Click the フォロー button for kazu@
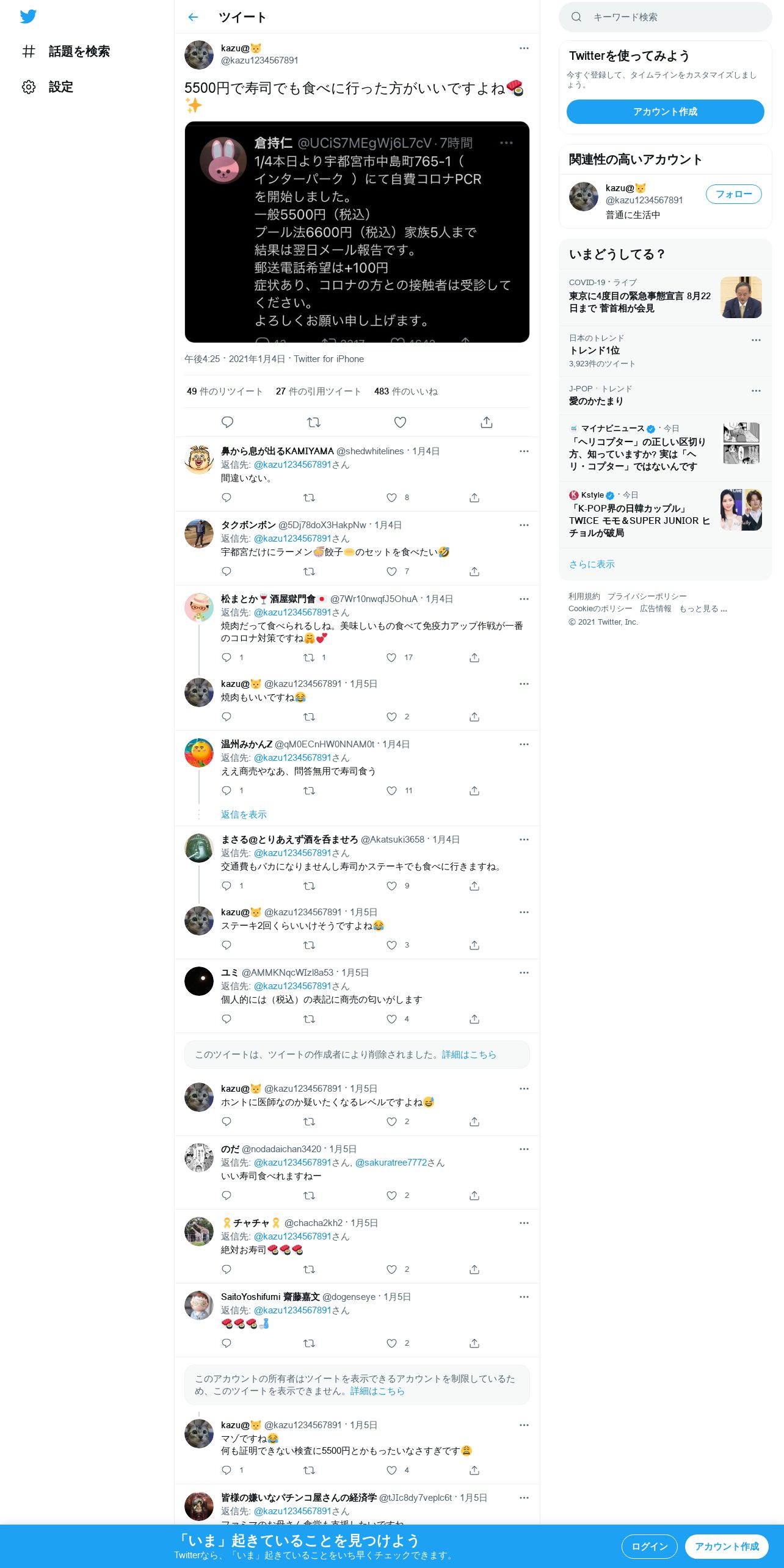 pos(733,194)
